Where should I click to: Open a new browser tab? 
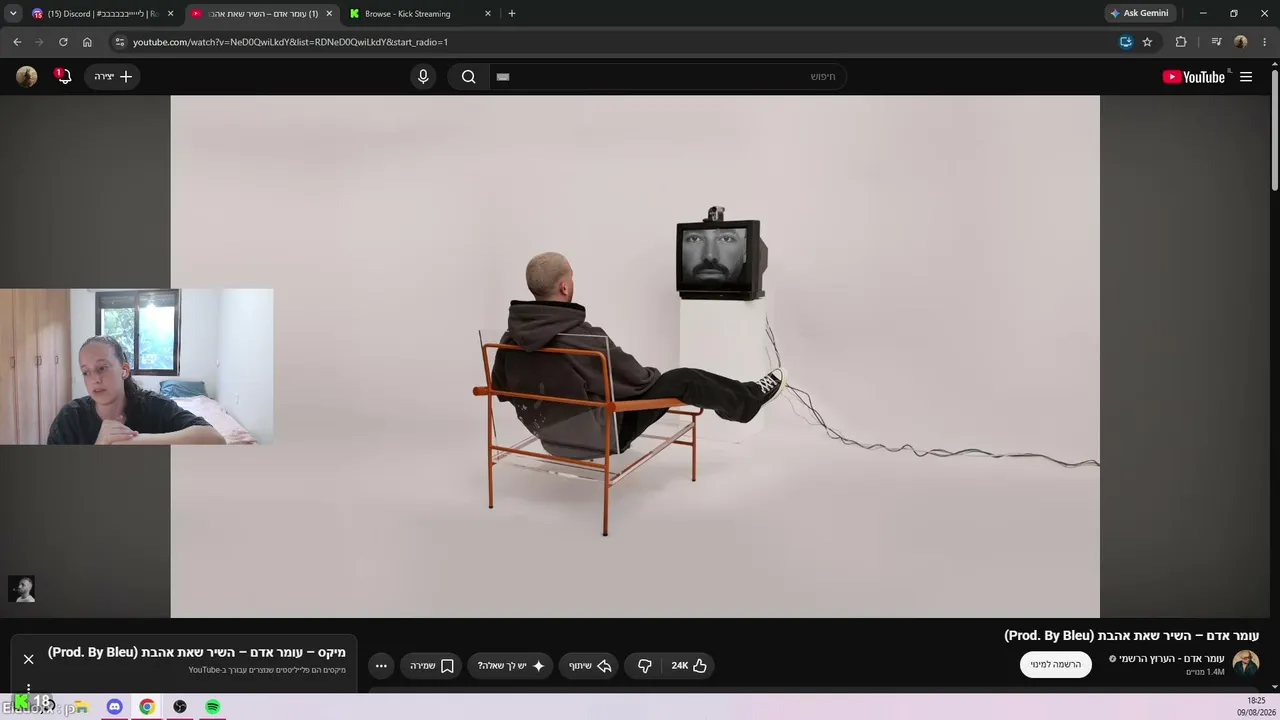(512, 14)
